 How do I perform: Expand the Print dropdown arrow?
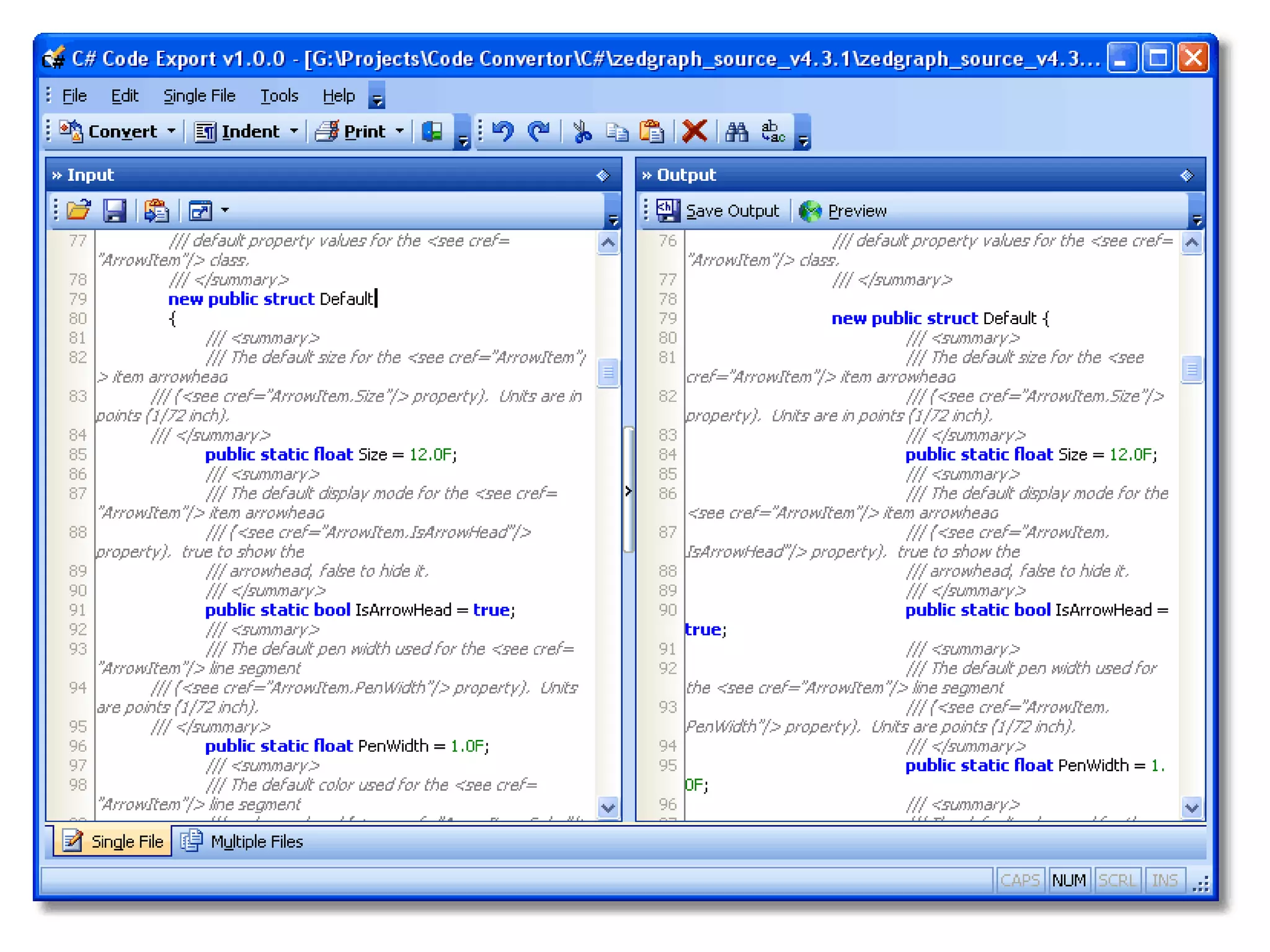coord(400,131)
